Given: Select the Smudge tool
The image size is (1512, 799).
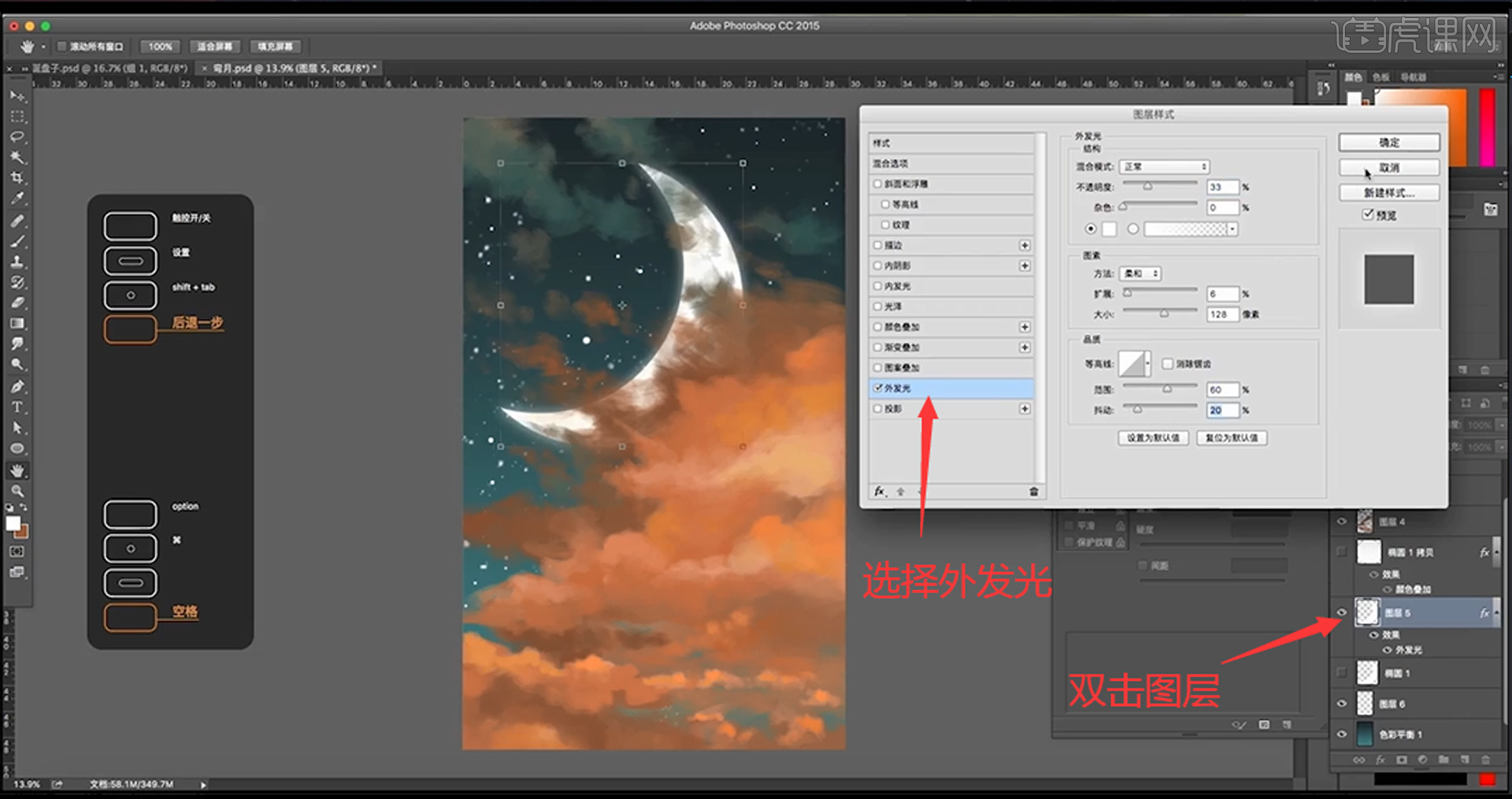Looking at the screenshot, I should (x=17, y=344).
